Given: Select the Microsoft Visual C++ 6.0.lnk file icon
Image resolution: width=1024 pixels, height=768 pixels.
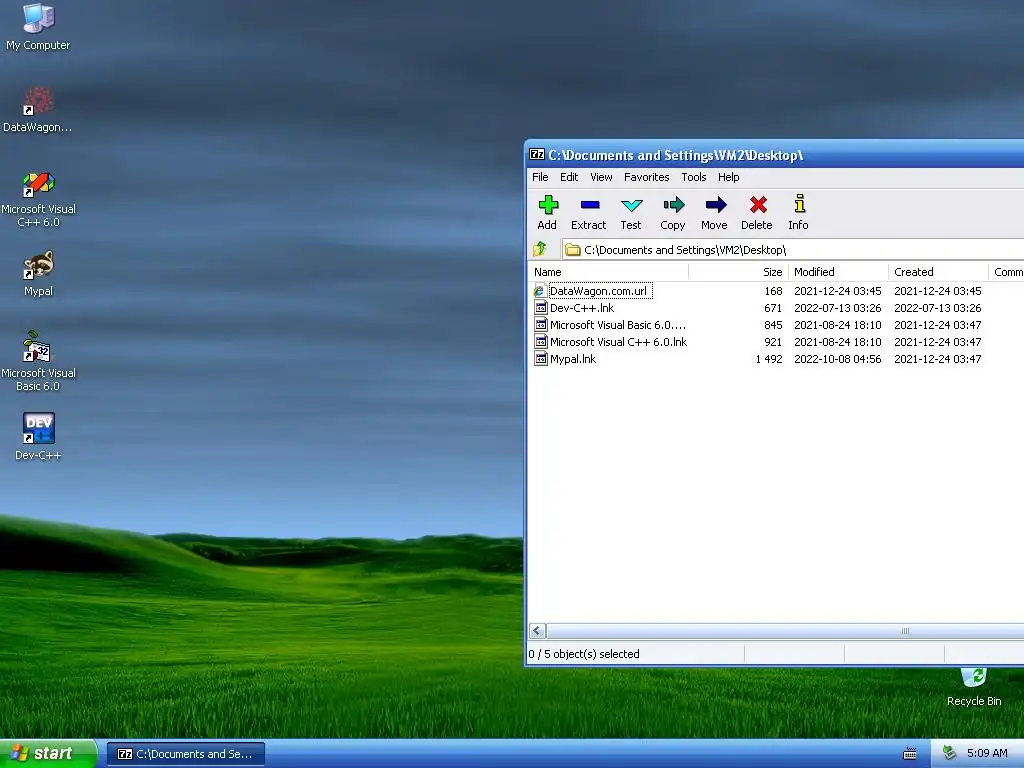Looking at the screenshot, I should 541,342.
